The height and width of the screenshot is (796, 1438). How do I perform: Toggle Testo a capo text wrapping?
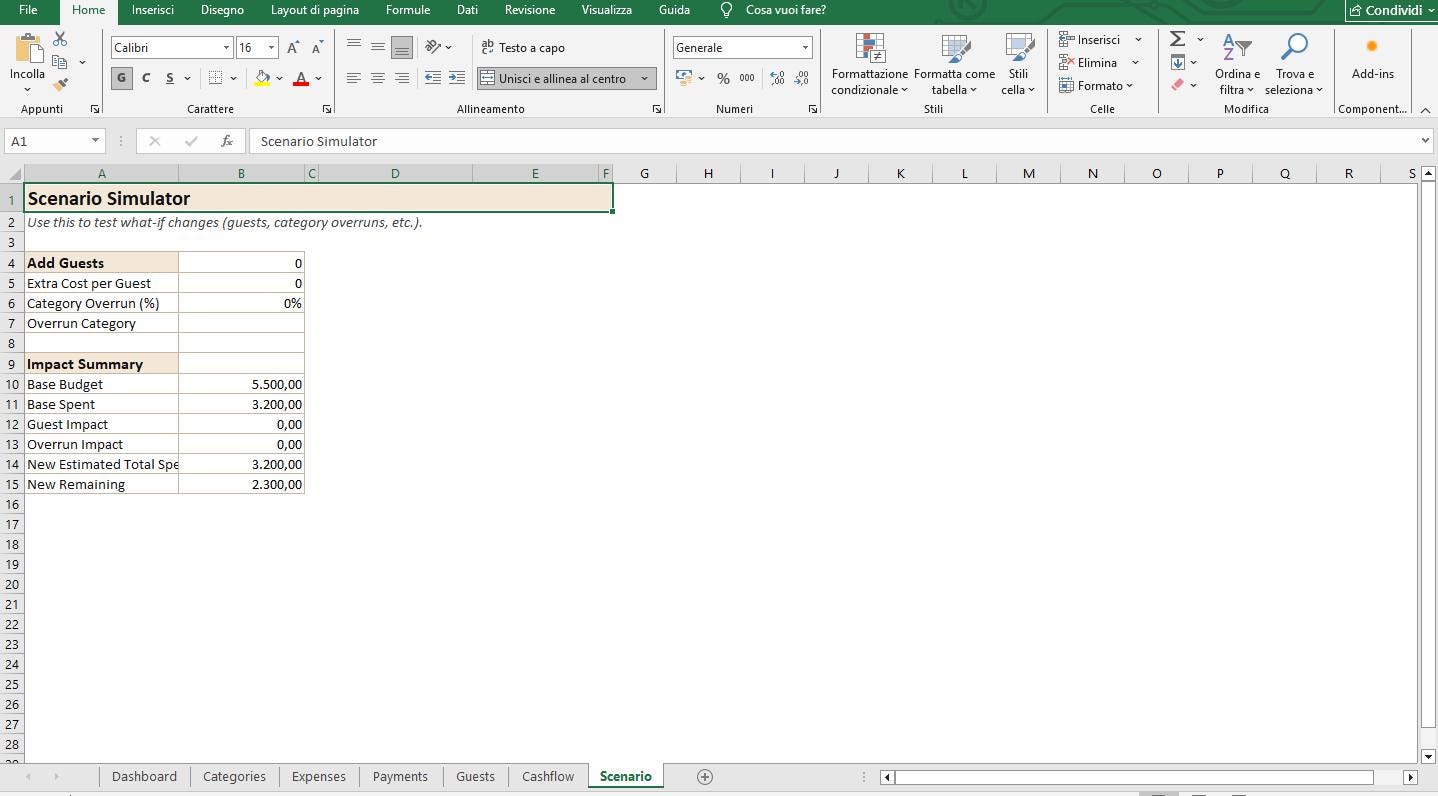(523, 47)
